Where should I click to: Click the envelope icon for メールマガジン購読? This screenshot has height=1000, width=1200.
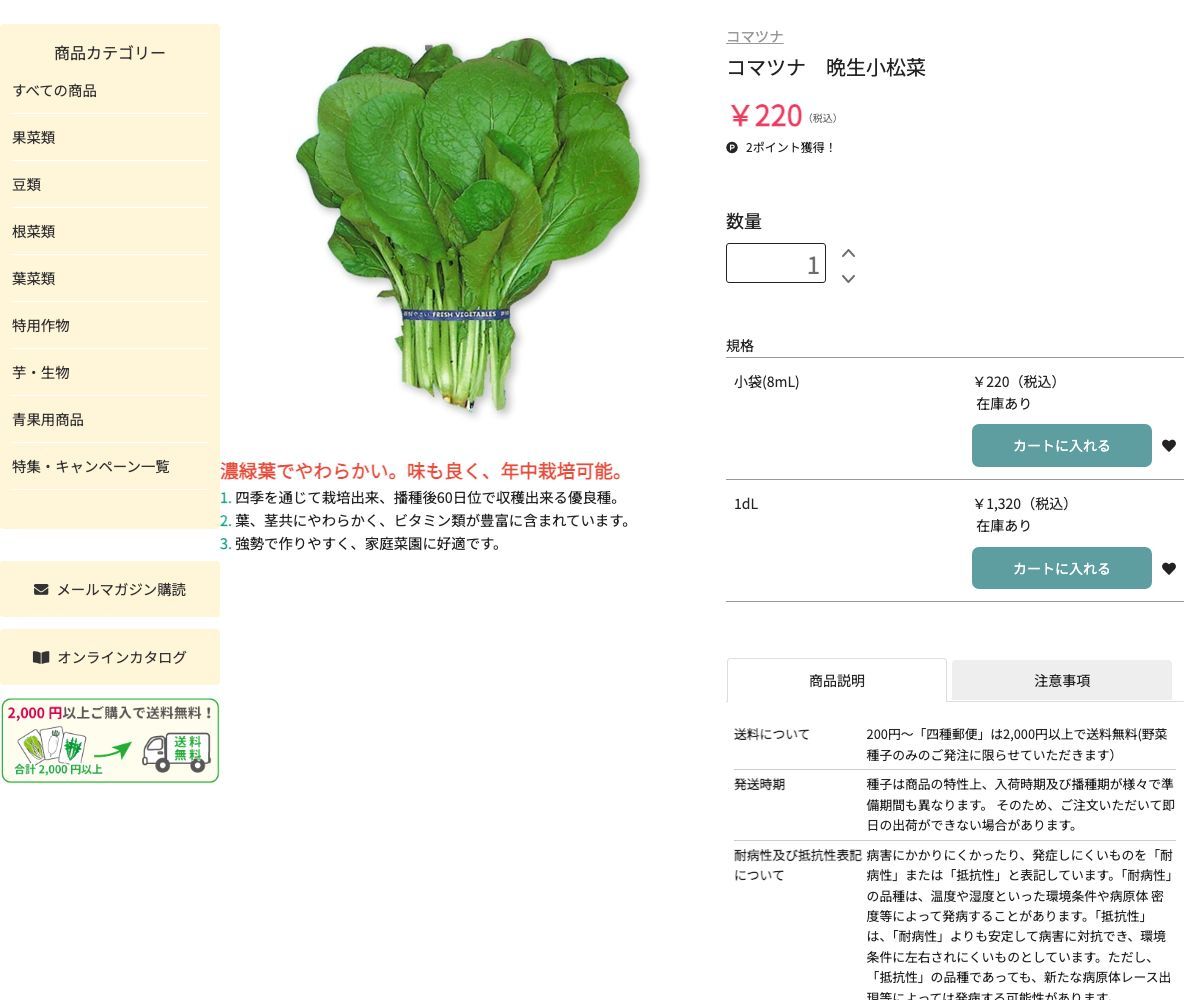pos(41,589)
